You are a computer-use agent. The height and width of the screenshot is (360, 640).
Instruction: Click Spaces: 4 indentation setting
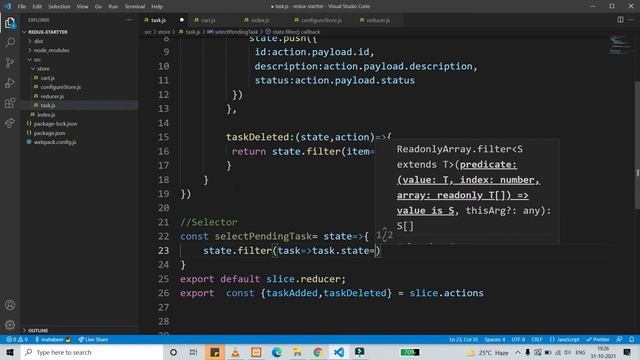point(495,339)
